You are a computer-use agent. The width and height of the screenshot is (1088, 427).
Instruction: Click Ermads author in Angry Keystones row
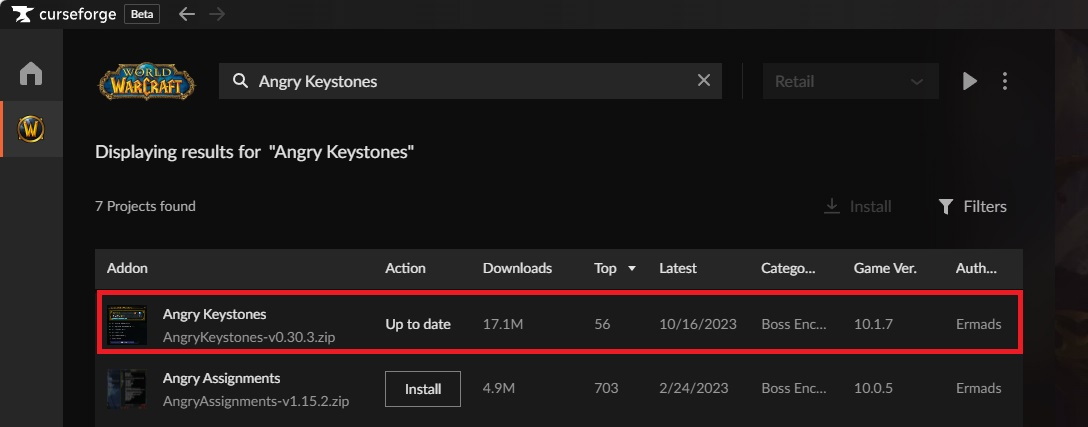tap(978, 324)
